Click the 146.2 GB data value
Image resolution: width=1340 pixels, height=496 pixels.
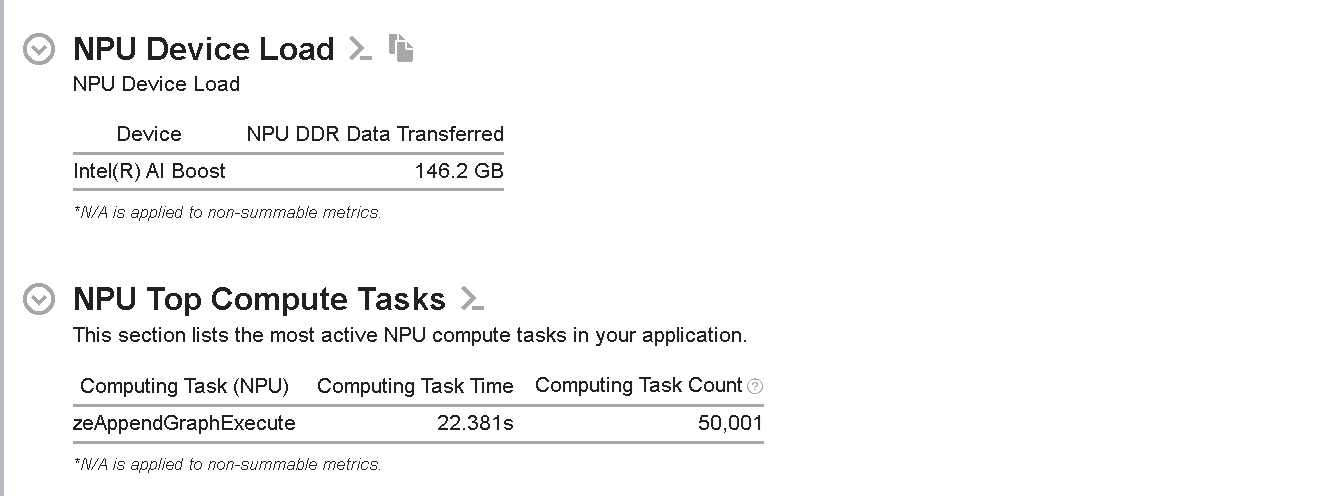tap(459, 171)
